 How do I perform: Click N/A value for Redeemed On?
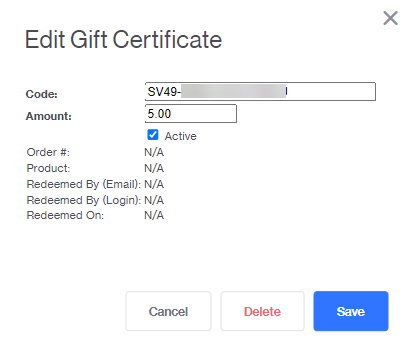154,215
